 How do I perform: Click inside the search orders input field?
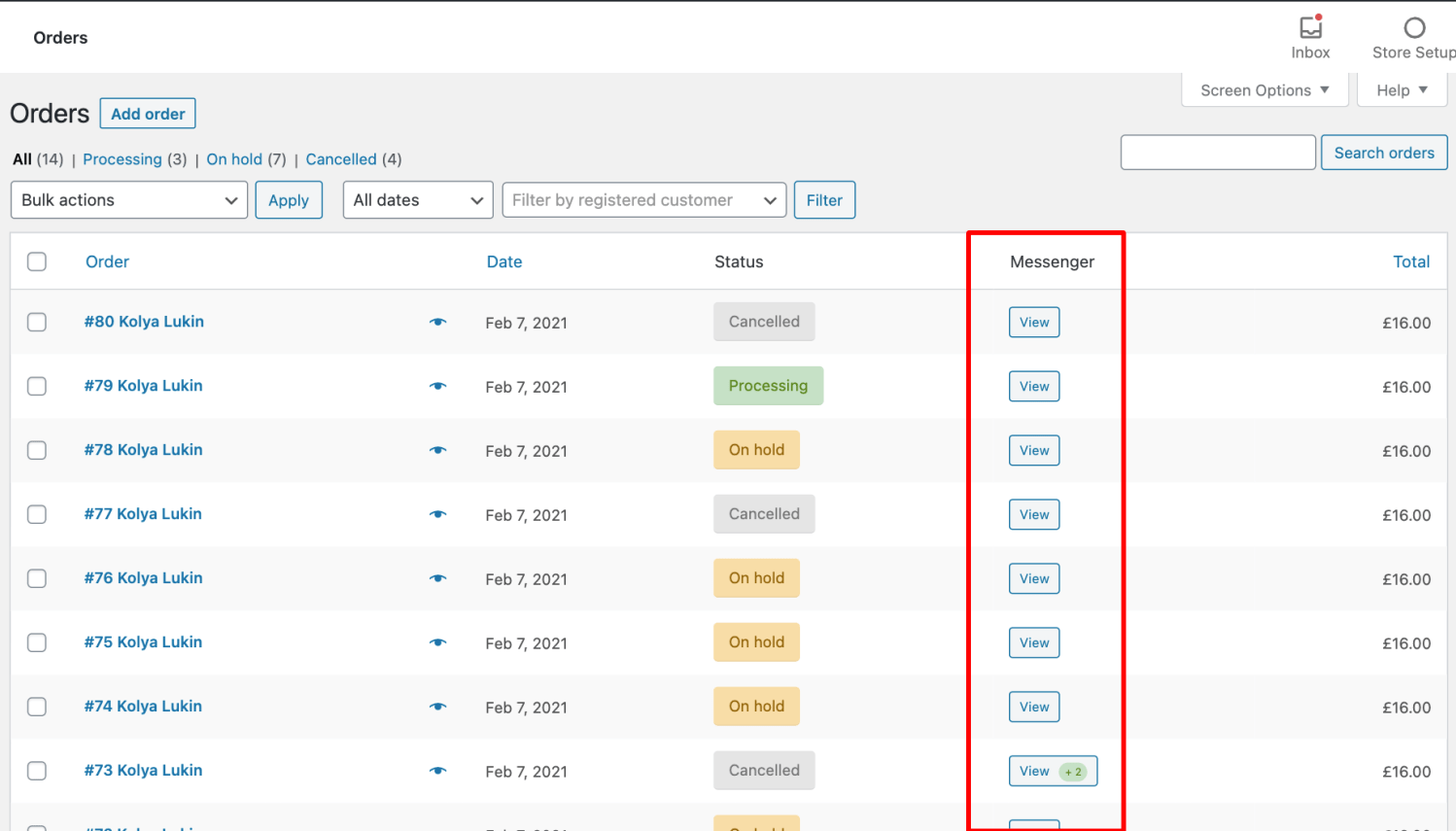point(1217,152)
